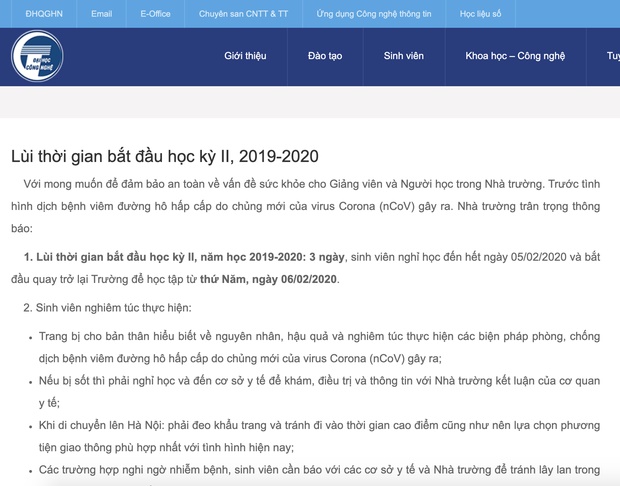Image resolution: width=620 pixels, height=486 pixels.
Task: Click the bold date thứ Năm, ngày 06/02/2020
Action: [283, 278]
